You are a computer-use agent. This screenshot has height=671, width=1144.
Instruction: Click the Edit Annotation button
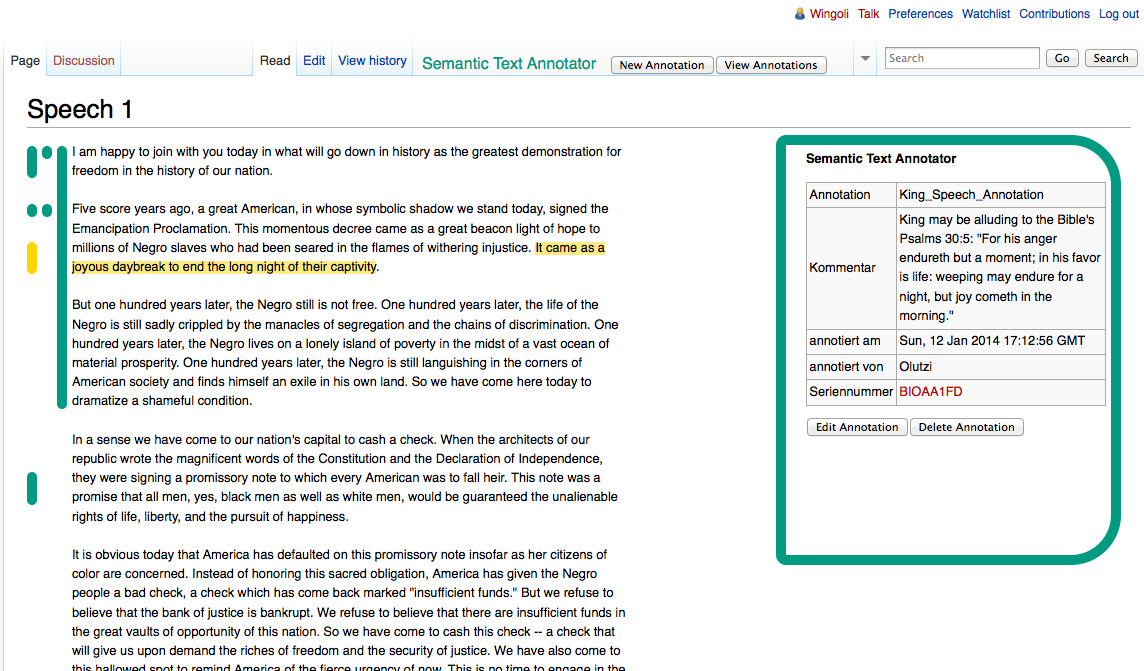point(857,427)
